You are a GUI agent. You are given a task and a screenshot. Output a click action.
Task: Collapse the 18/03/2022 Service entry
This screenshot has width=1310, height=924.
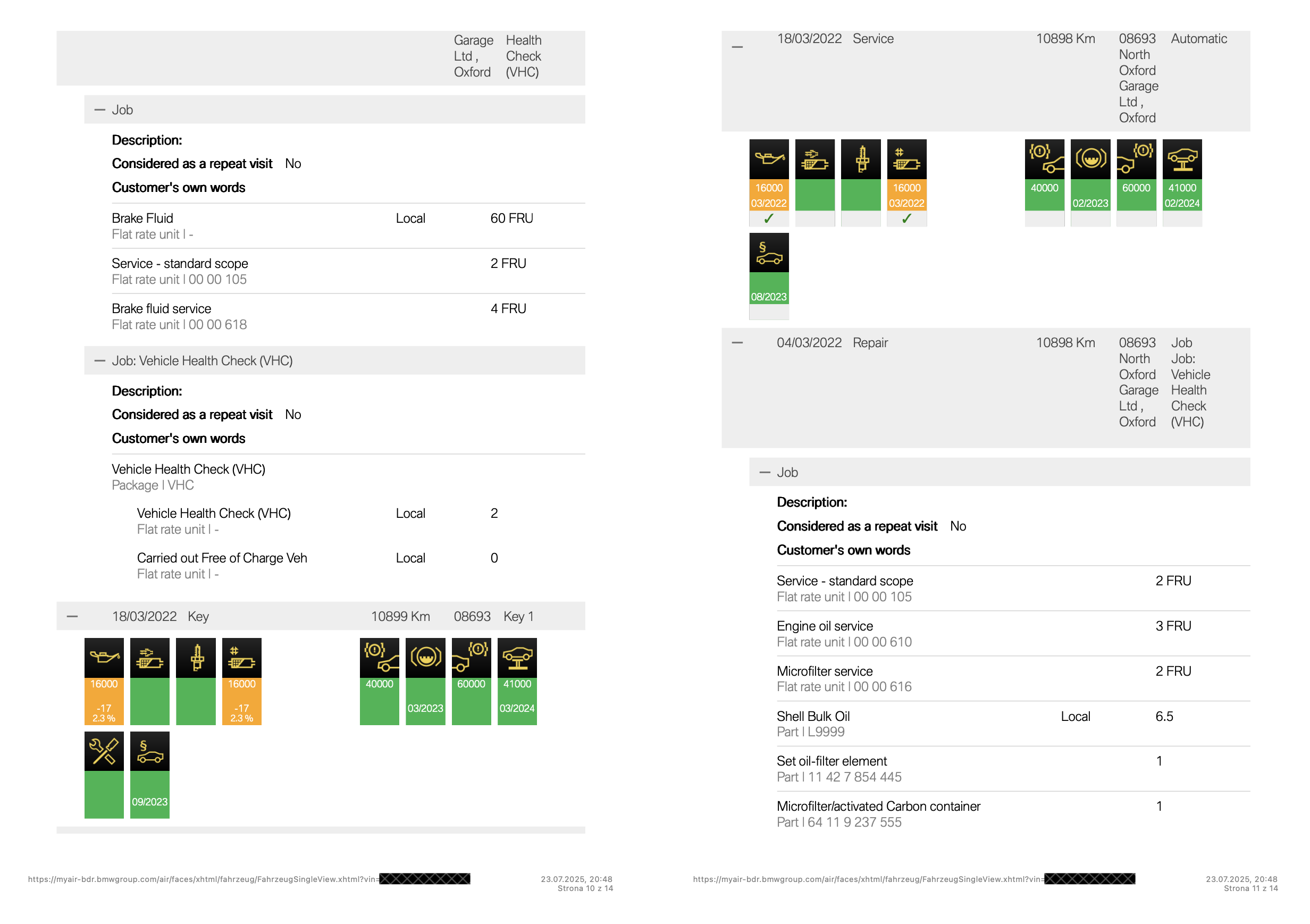point(737,47)
